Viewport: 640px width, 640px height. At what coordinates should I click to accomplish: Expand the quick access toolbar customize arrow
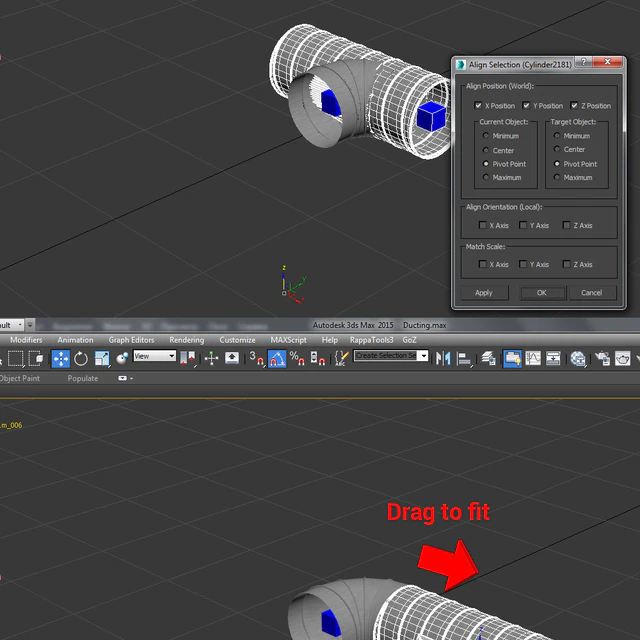point(30,325)
